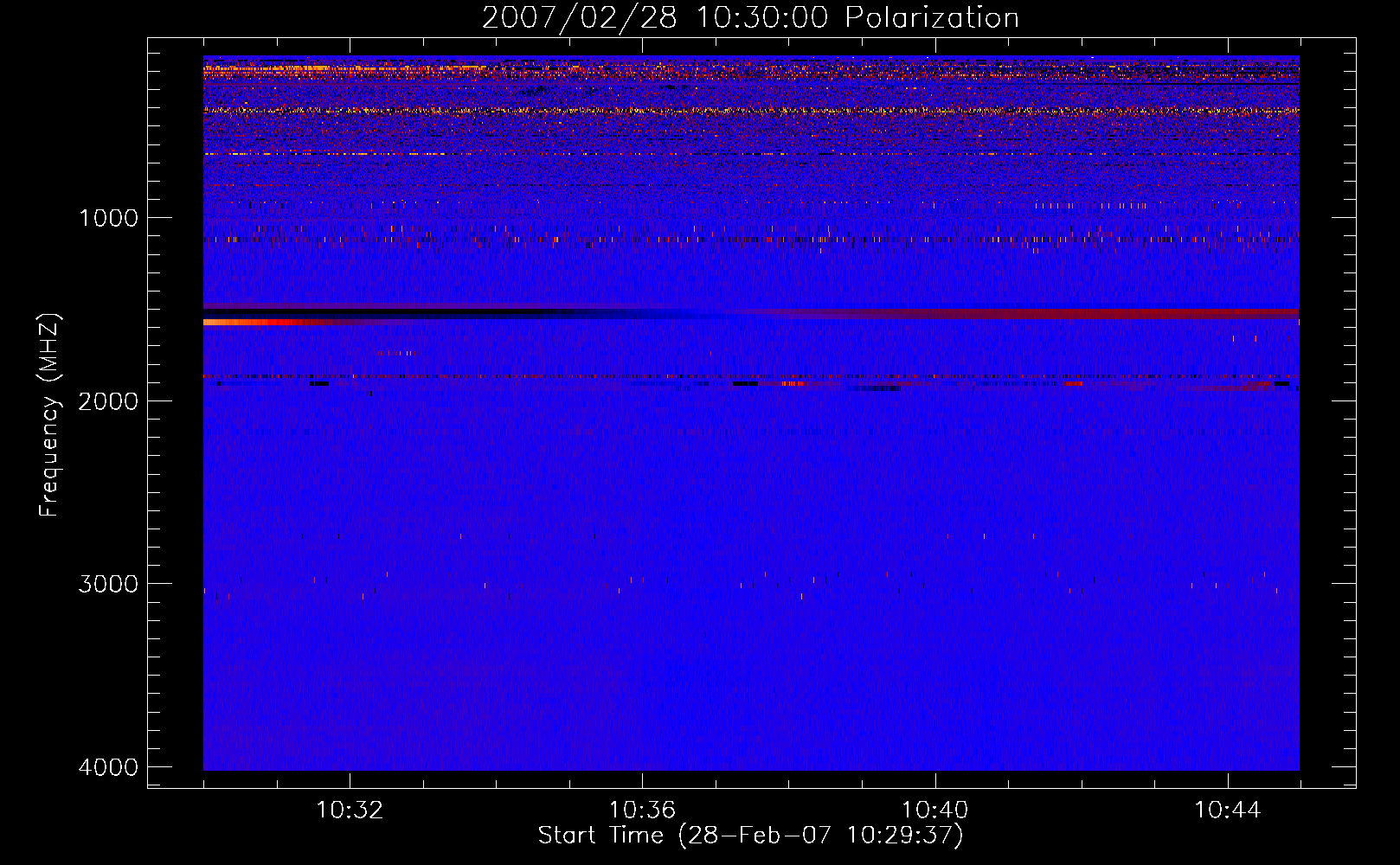Select the 'Frequency (MHZ)' y-axis label
The height and width of the screenshot is (865, 1400).
tap(50, 415)
